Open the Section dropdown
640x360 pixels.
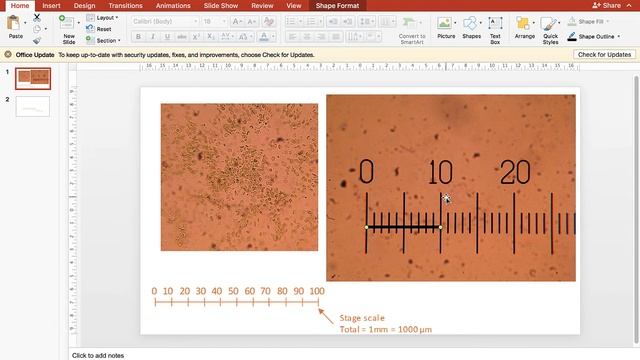103,40
